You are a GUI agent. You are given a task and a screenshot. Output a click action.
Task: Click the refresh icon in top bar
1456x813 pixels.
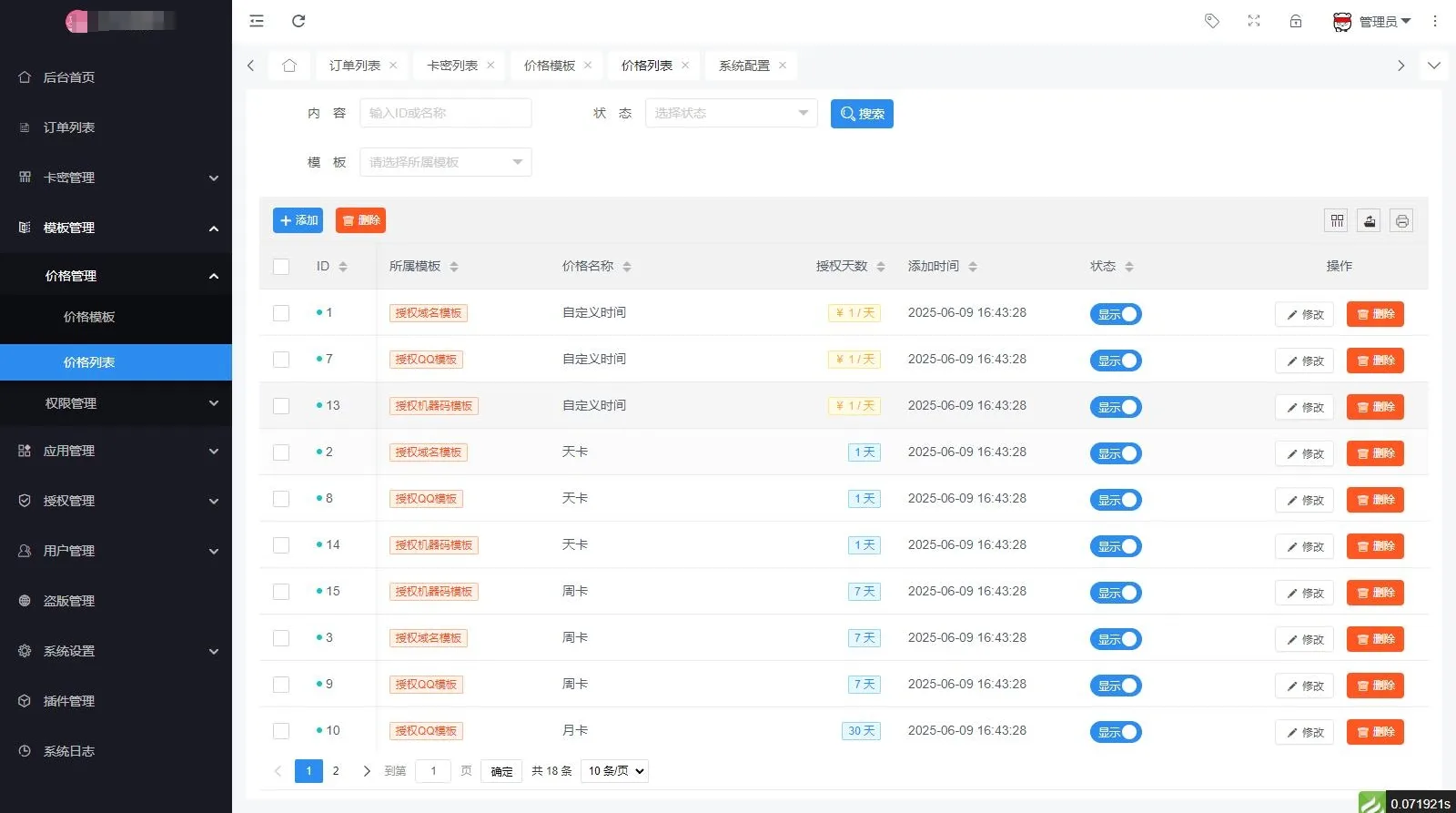298,21
